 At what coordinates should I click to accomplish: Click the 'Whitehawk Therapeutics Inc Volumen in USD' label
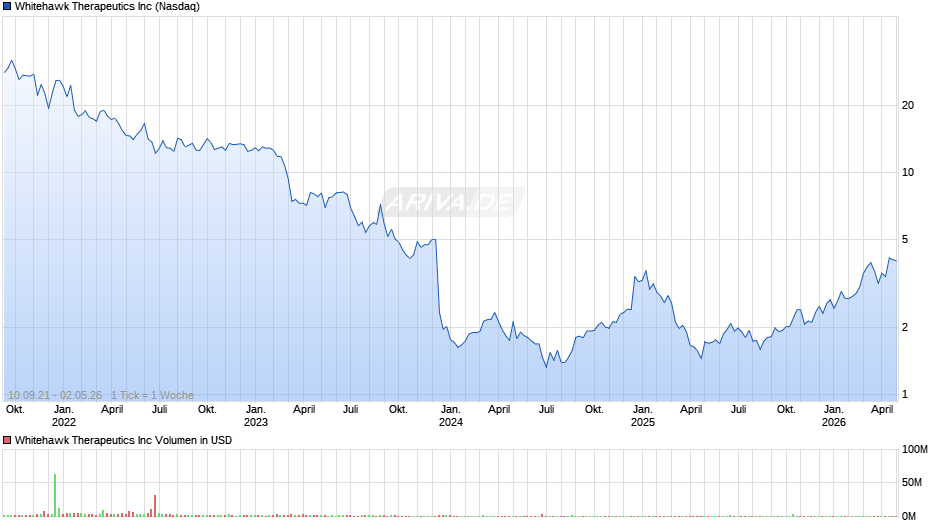click(x=123, y=440)
